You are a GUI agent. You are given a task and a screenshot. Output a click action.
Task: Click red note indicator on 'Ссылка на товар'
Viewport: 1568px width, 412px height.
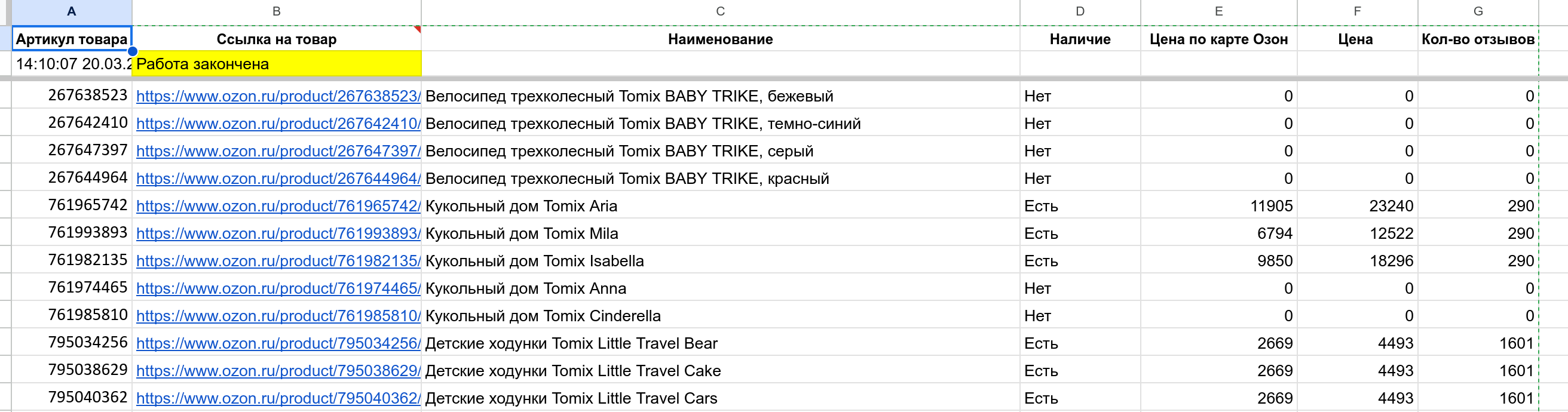pos(418,29)
